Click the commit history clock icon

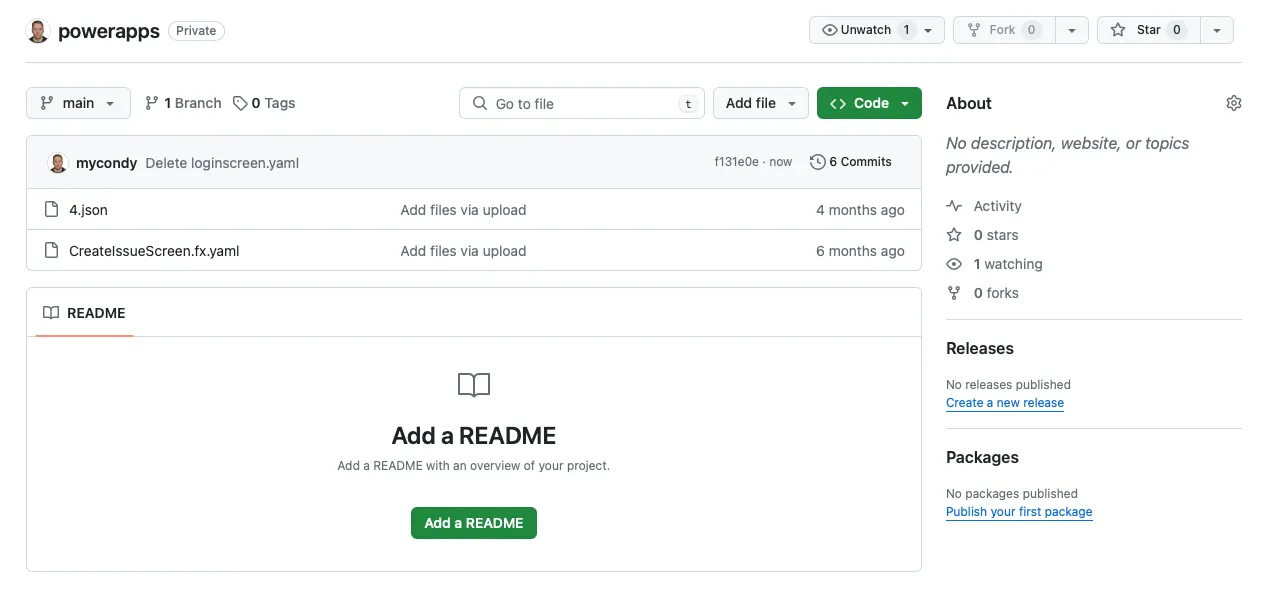[x=817, y=162]
